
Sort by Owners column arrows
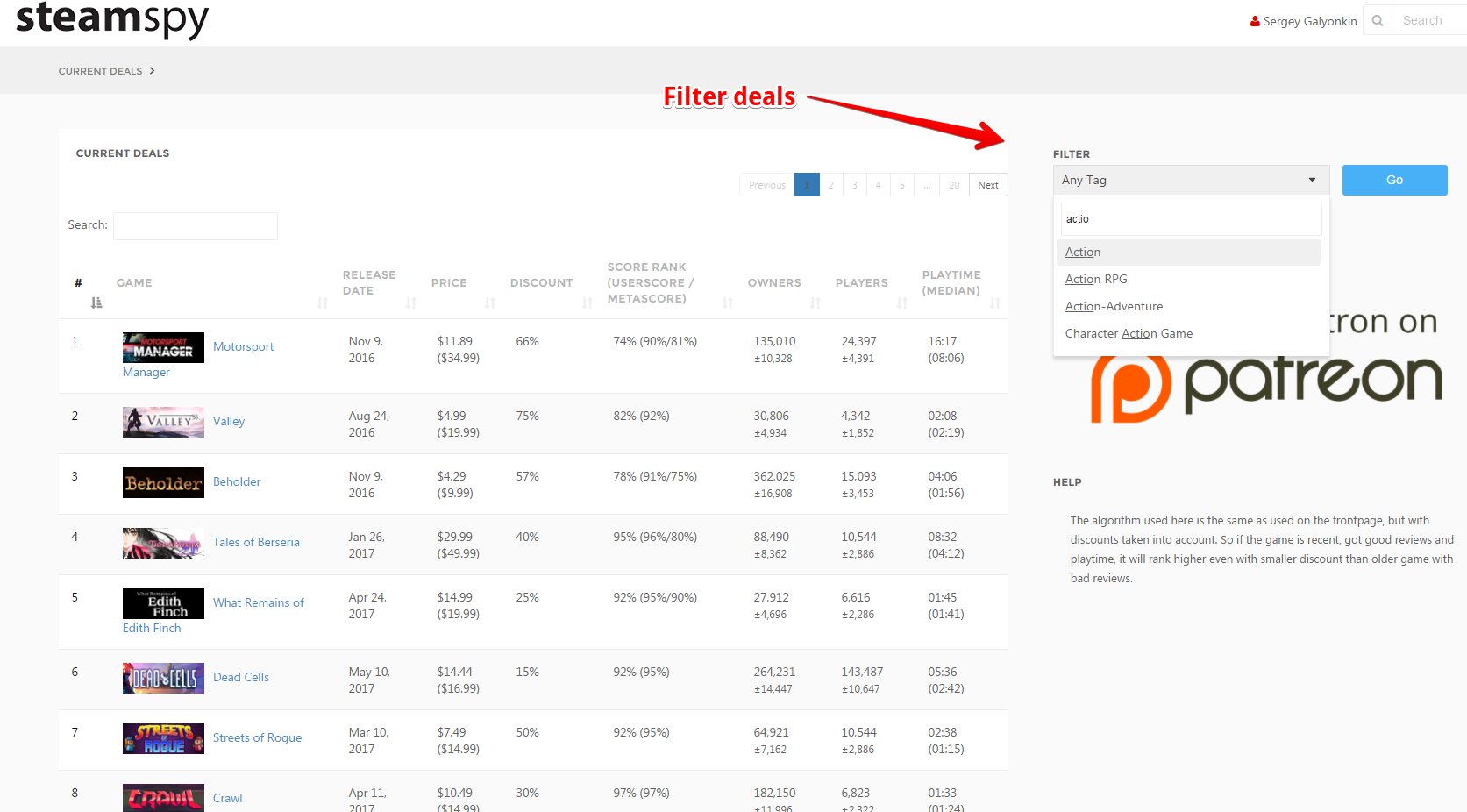point(815,303)
